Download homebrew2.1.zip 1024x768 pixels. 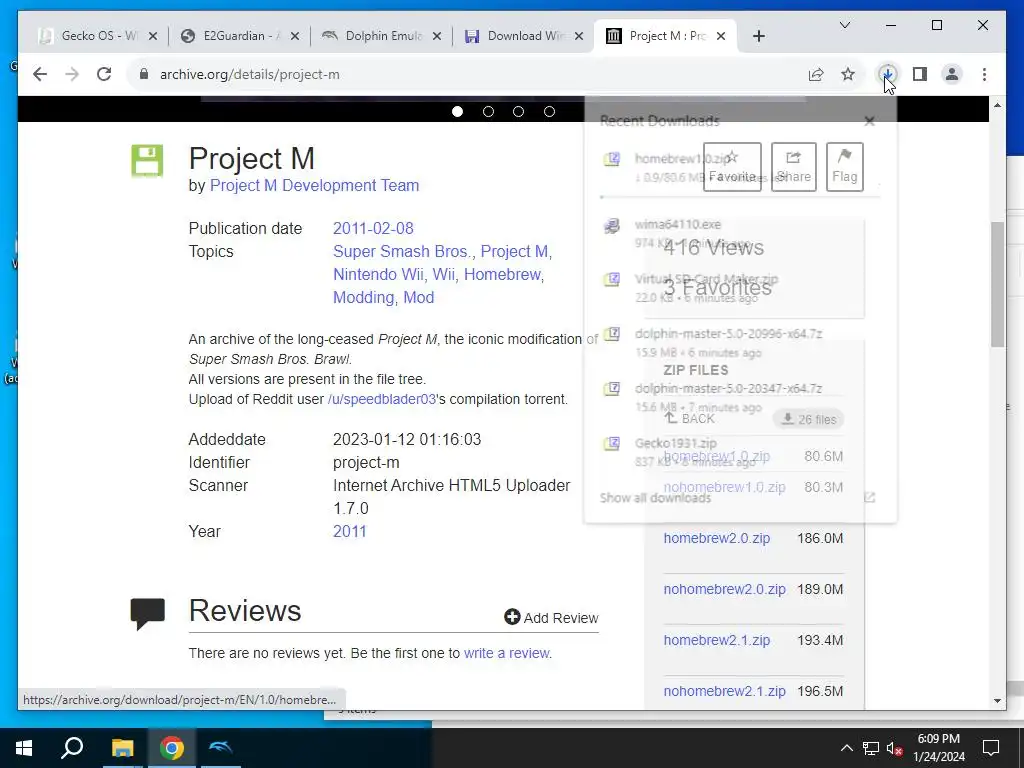[x=716, y=640]
